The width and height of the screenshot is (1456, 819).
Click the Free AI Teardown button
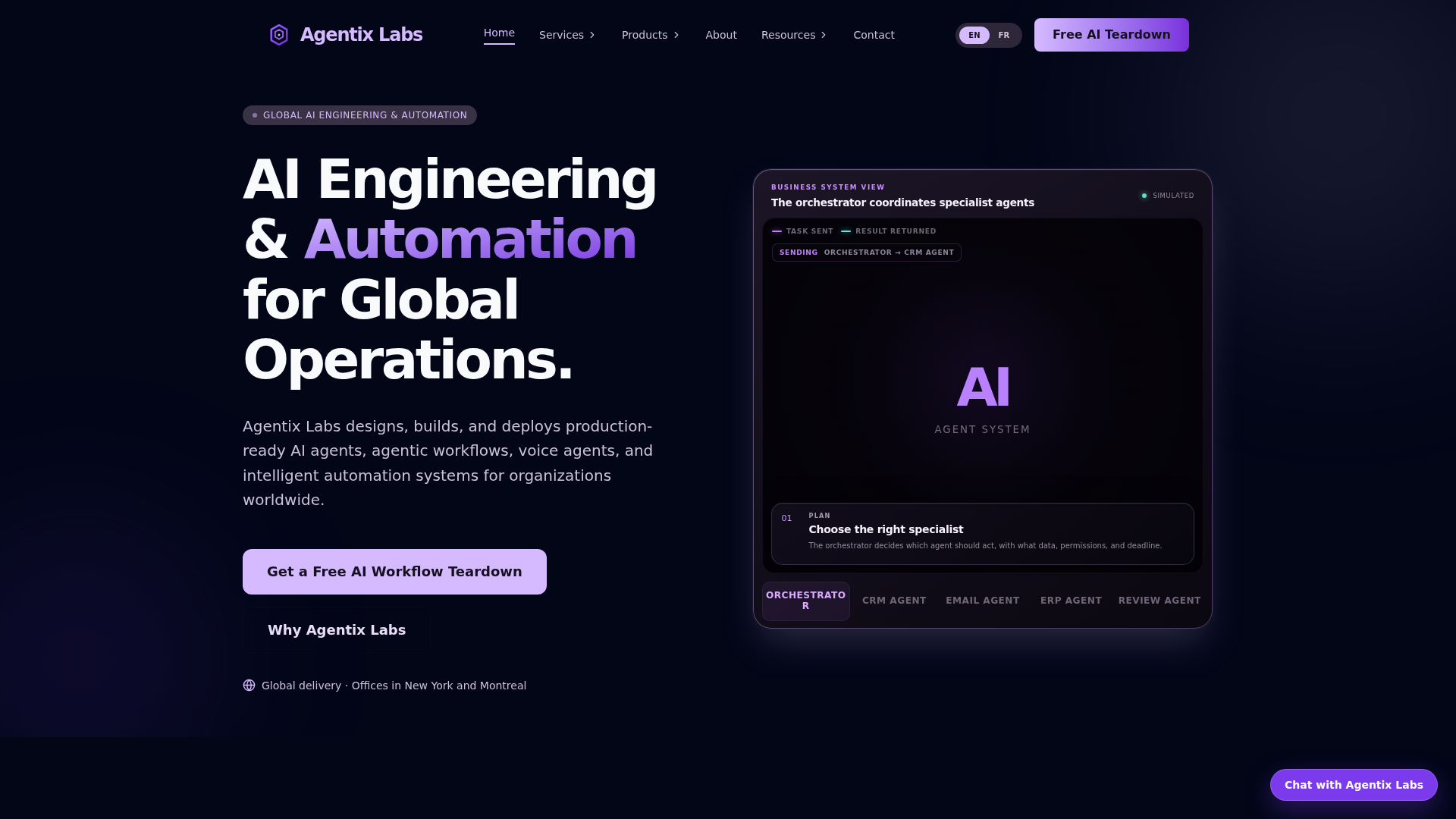(x=1112, y=35)
